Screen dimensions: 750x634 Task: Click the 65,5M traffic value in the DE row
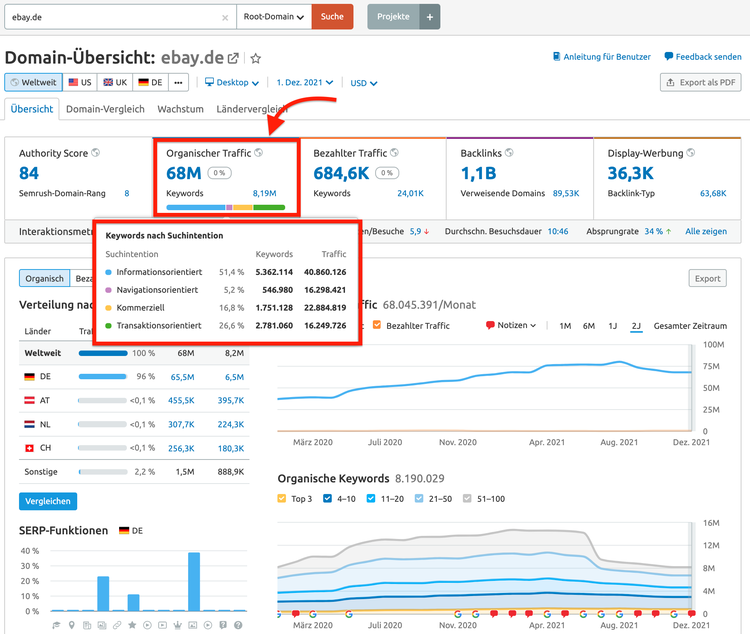[181, 377]
